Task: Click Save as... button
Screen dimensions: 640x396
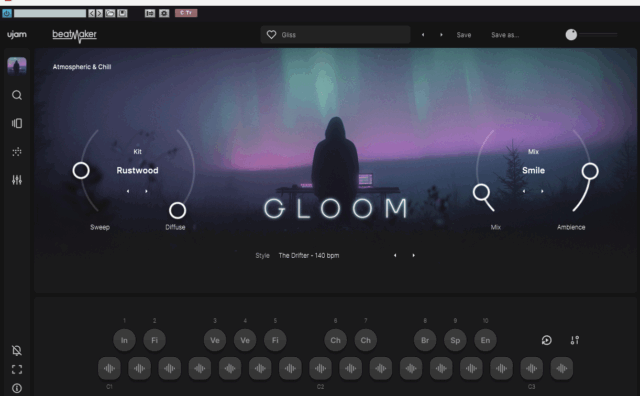Action: [x=505, y=35]
